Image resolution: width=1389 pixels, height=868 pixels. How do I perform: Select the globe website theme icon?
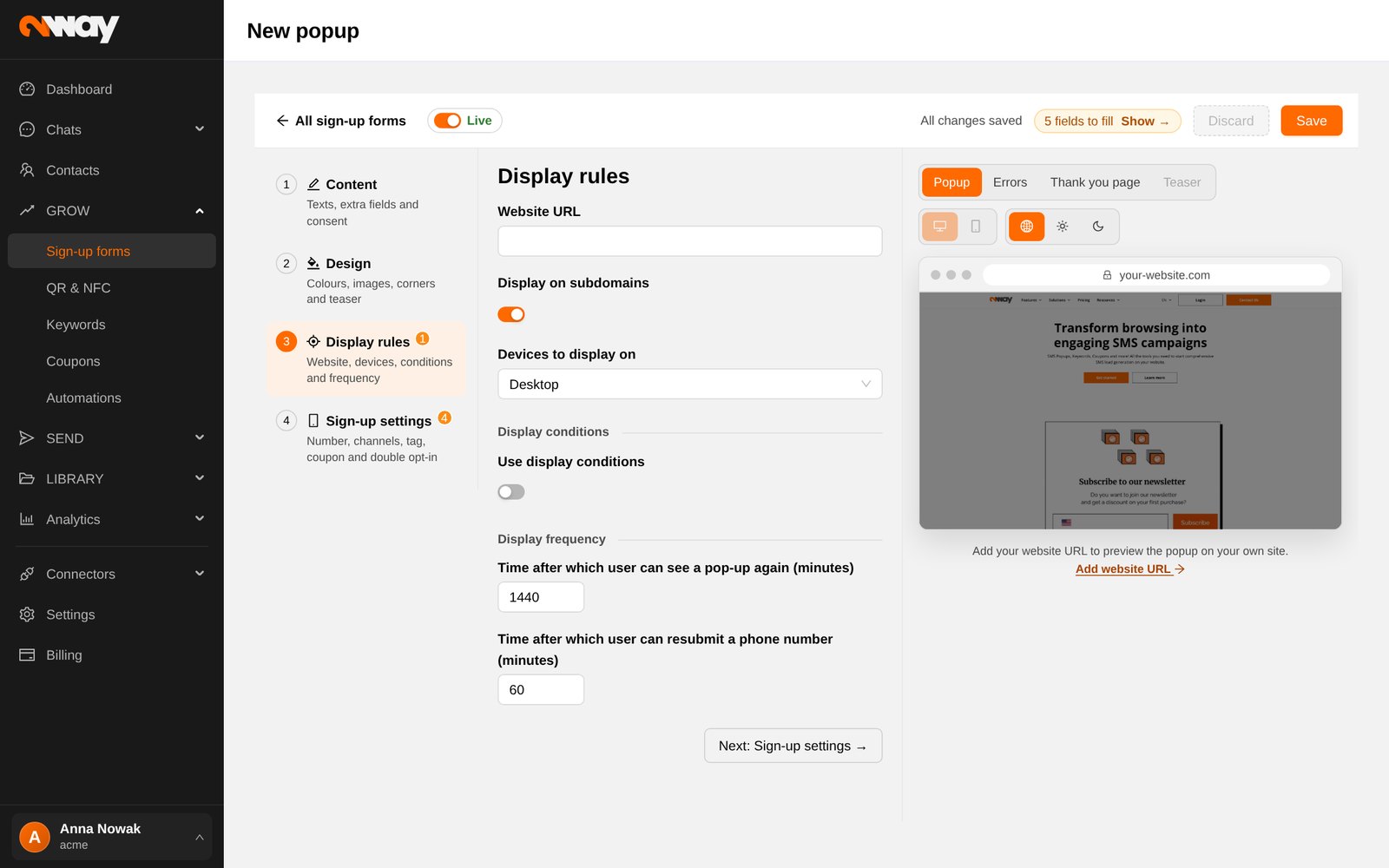coord(1026,227)
